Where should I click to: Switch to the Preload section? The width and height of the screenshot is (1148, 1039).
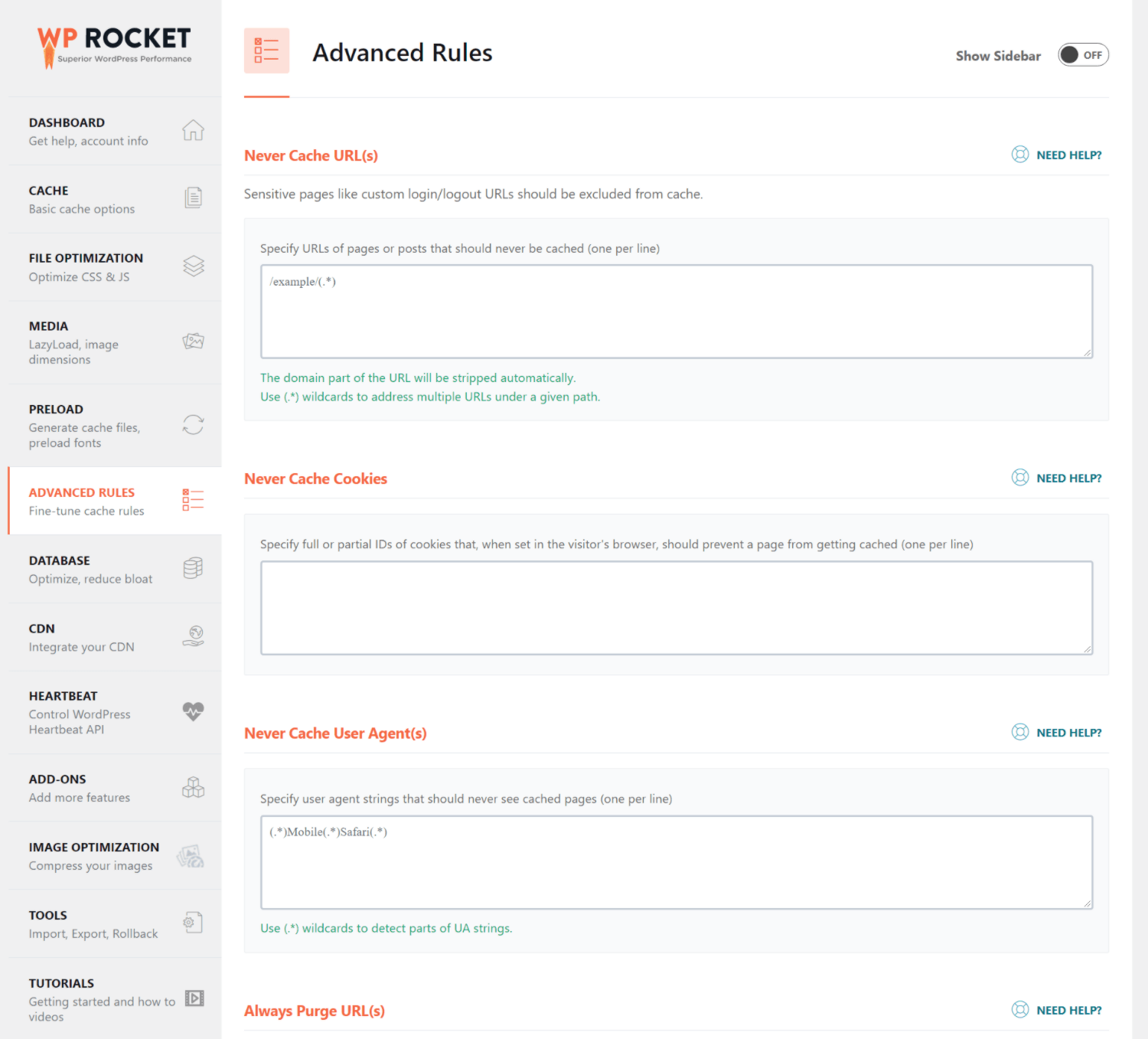(x=115, y=426)
